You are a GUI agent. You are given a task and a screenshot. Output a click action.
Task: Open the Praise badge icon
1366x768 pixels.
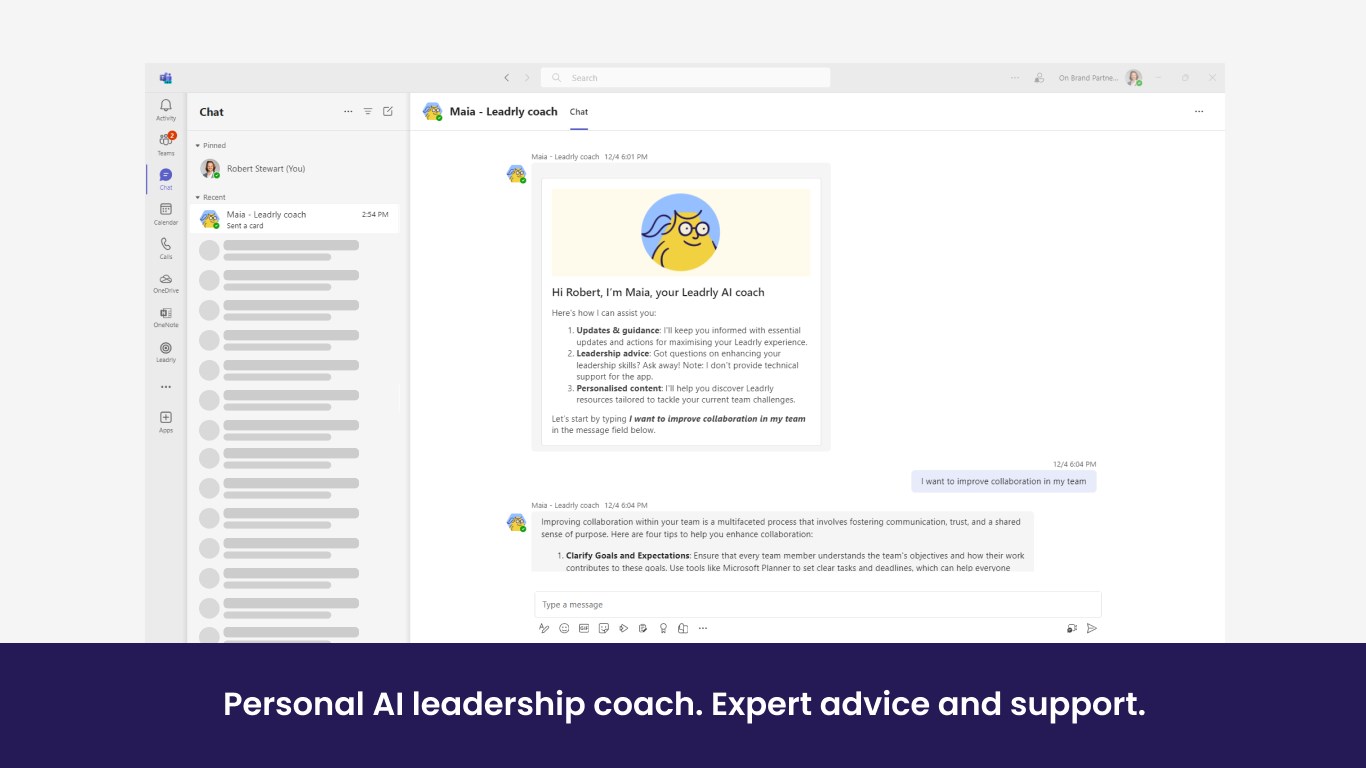click(x=663, y=628)
